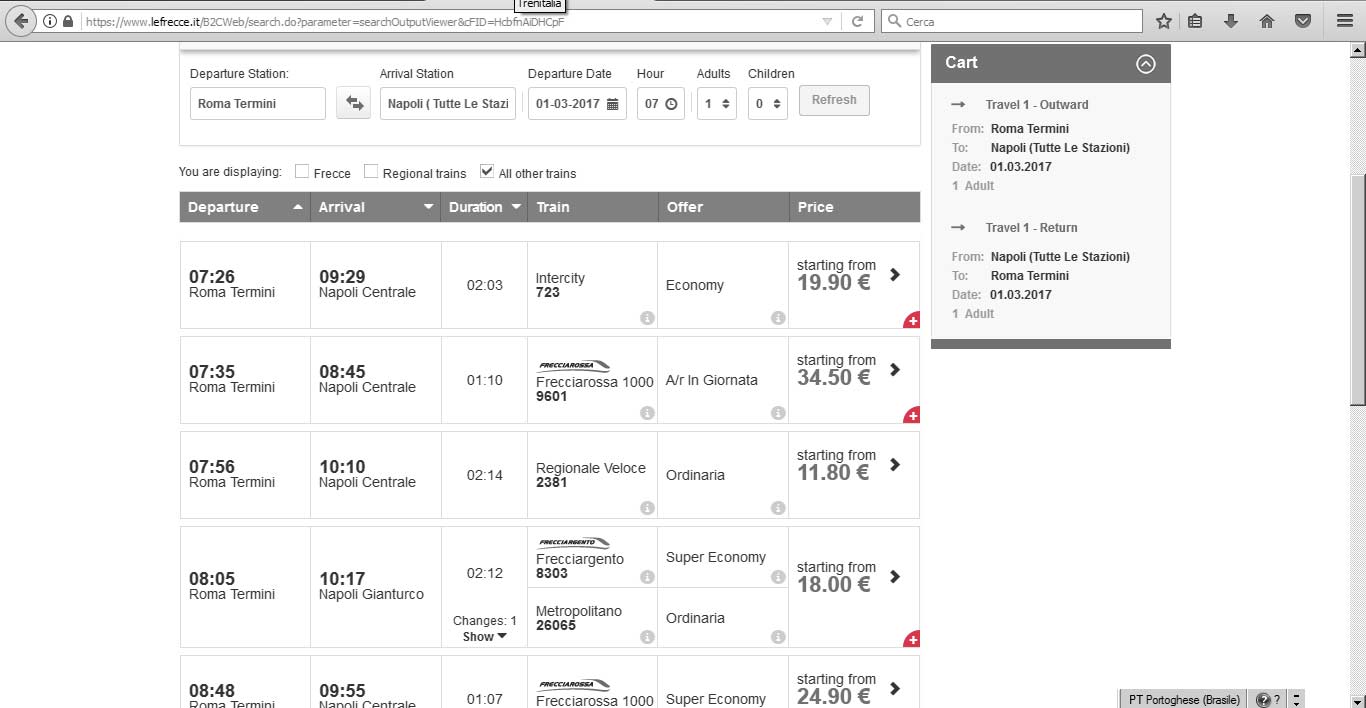This screenshot has width=1366, height=708.
Task: Click the 02:03 duration cell
Action: [484, 285]
